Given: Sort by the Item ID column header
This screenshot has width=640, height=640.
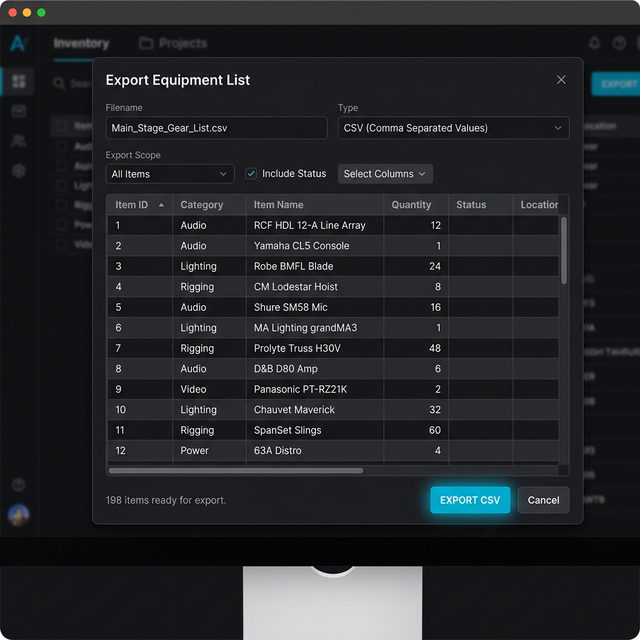Looking at the screenshot, I should point(140,204).
